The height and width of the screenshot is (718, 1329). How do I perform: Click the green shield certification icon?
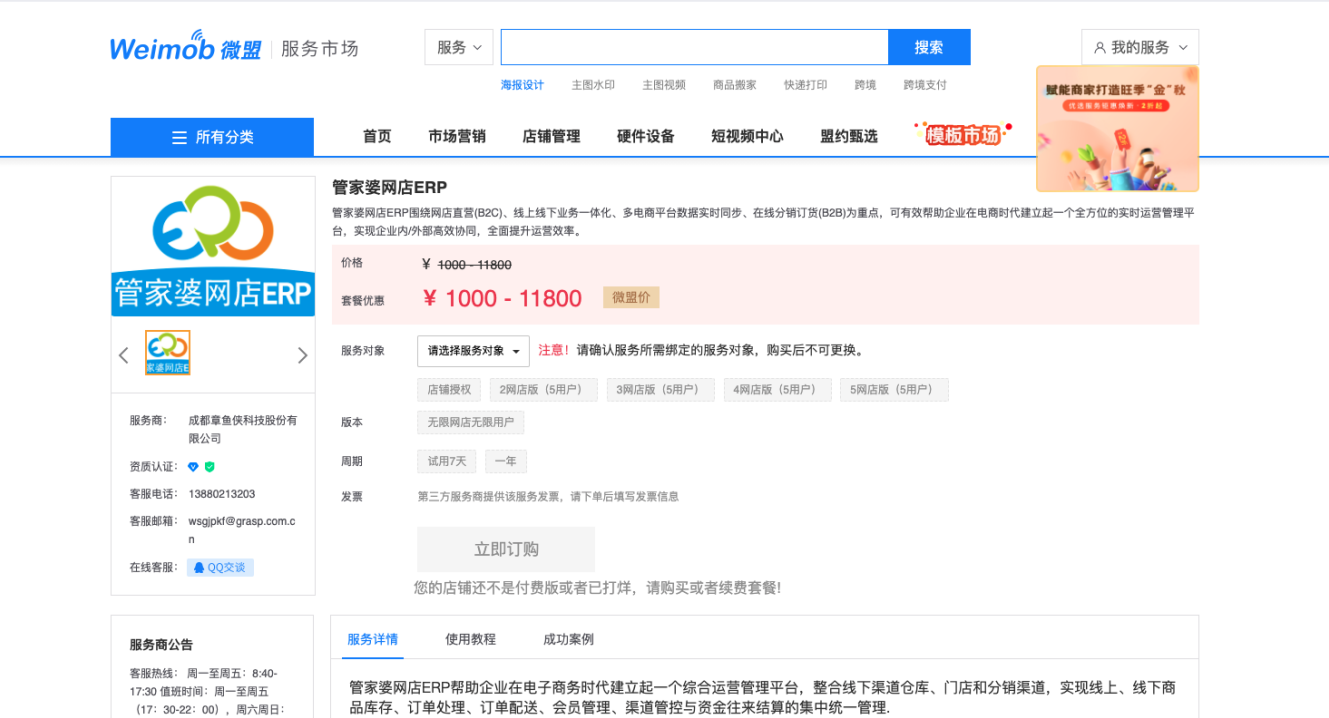210,467
